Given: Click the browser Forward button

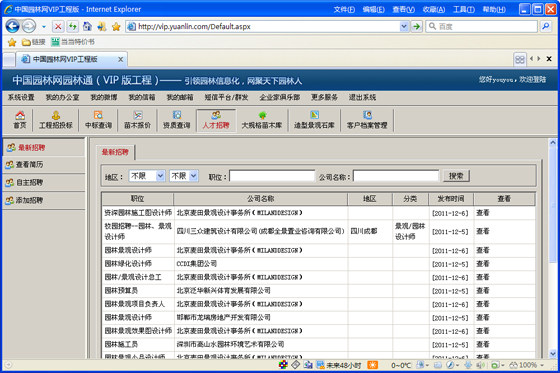Looking at the screenshot, I should (29, 26).
